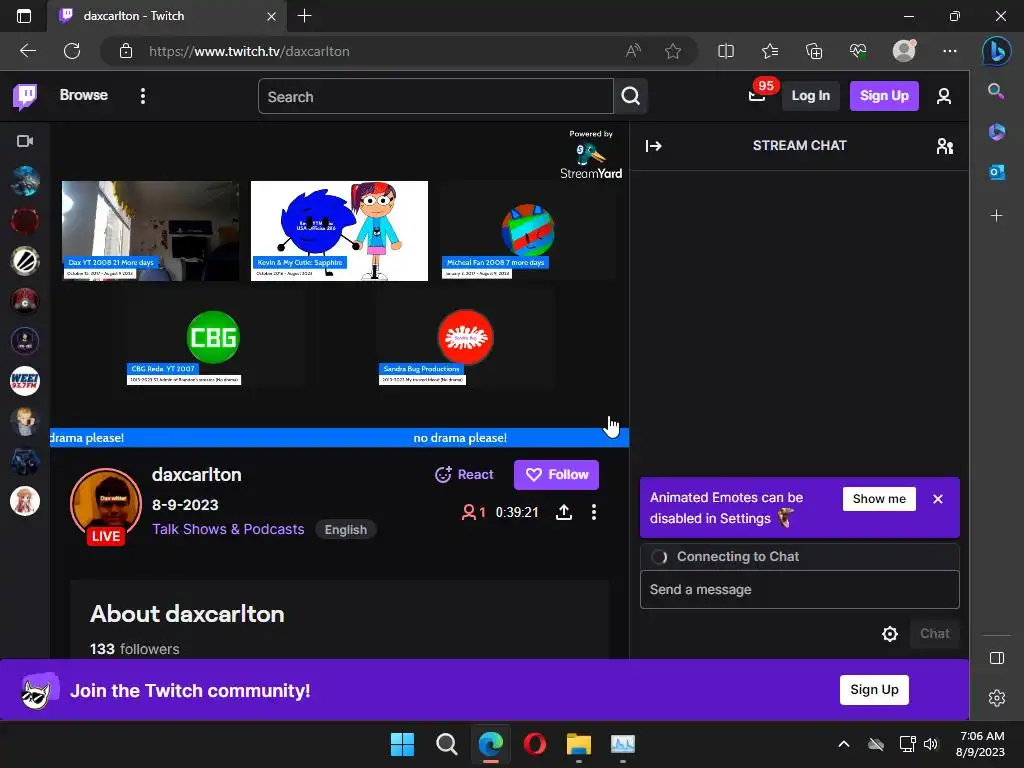Add this page to favorites star
Image resolution: width=1024 pixels, height=768 pixels.
673,51
